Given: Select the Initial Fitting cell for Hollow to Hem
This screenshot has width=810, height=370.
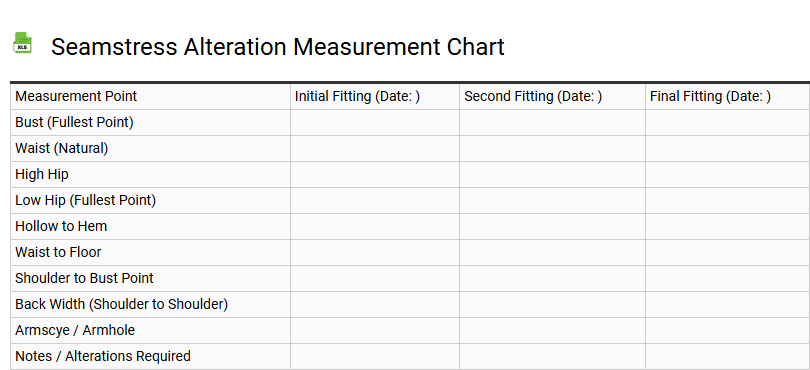Looking at the screenshot, I should [x=375, y=226].
